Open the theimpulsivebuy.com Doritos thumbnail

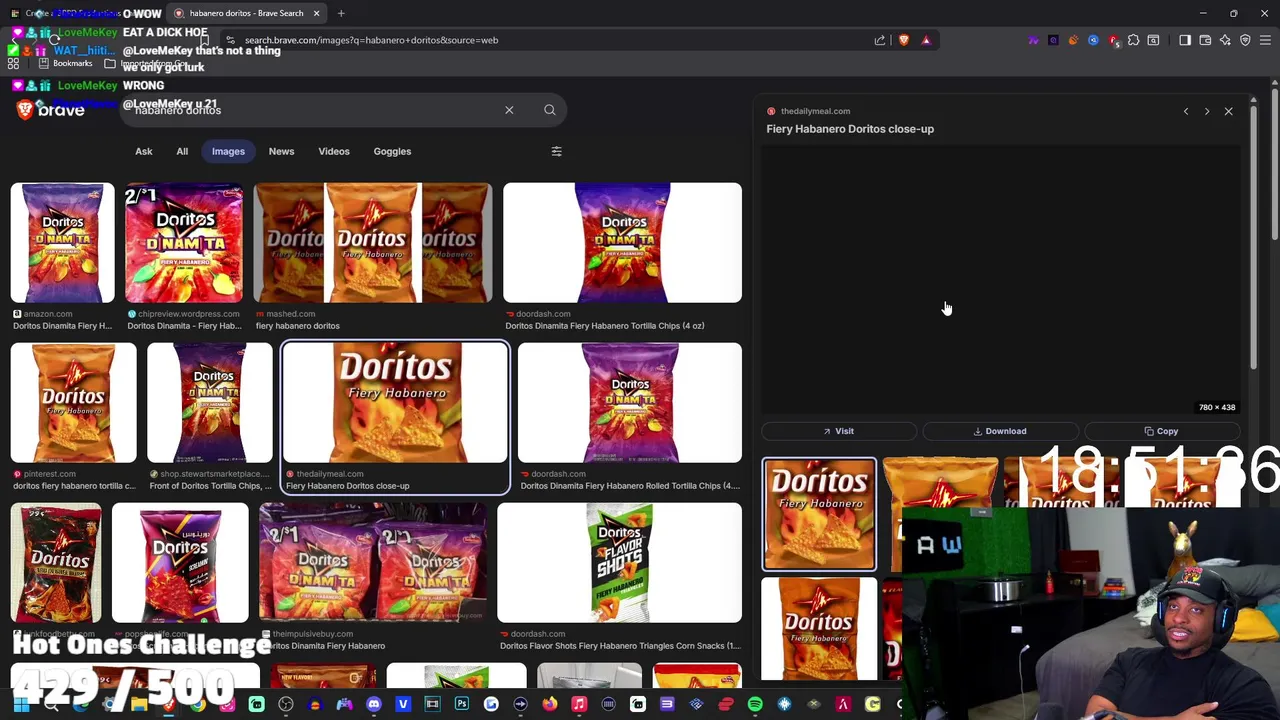373,563
